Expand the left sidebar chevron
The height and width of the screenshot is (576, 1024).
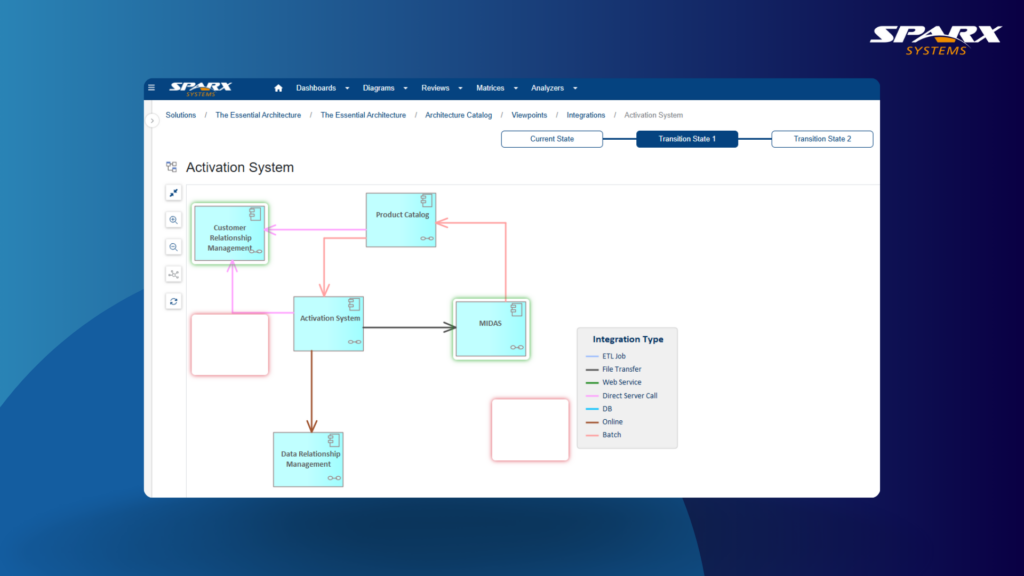coord(153,120)
